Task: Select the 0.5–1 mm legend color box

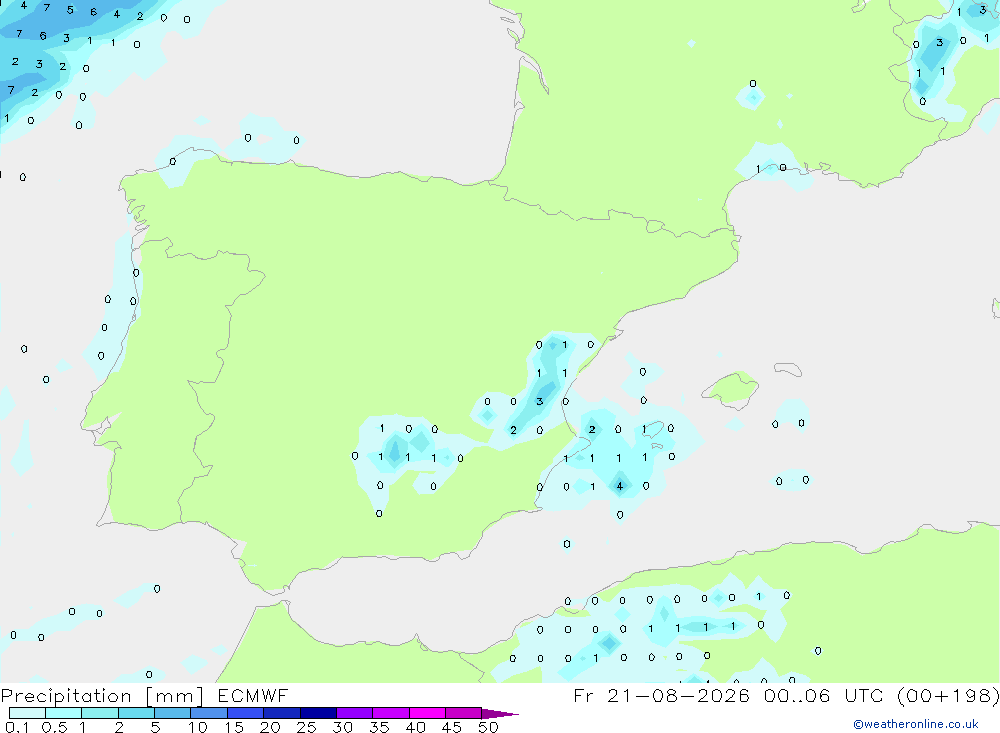Action: pos(64,713)
